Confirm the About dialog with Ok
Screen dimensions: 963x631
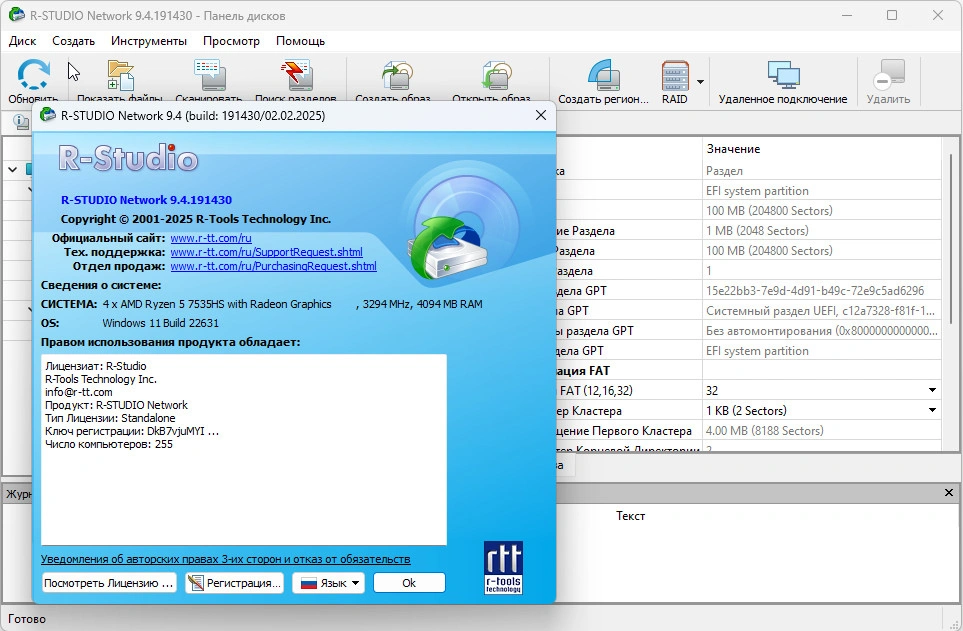pyautogui.click(x=409, y=582)
